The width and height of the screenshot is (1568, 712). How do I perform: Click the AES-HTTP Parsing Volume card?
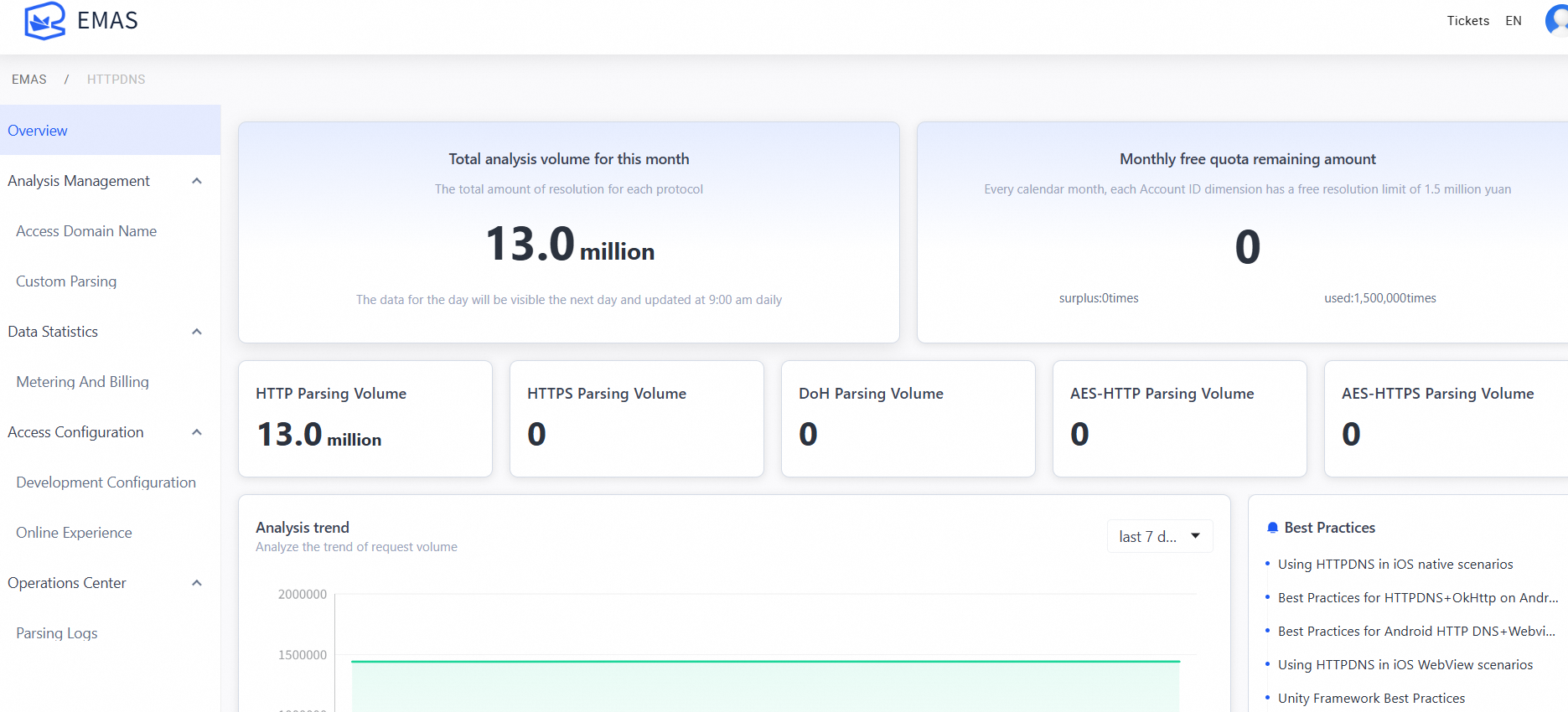pos(1180,419)
